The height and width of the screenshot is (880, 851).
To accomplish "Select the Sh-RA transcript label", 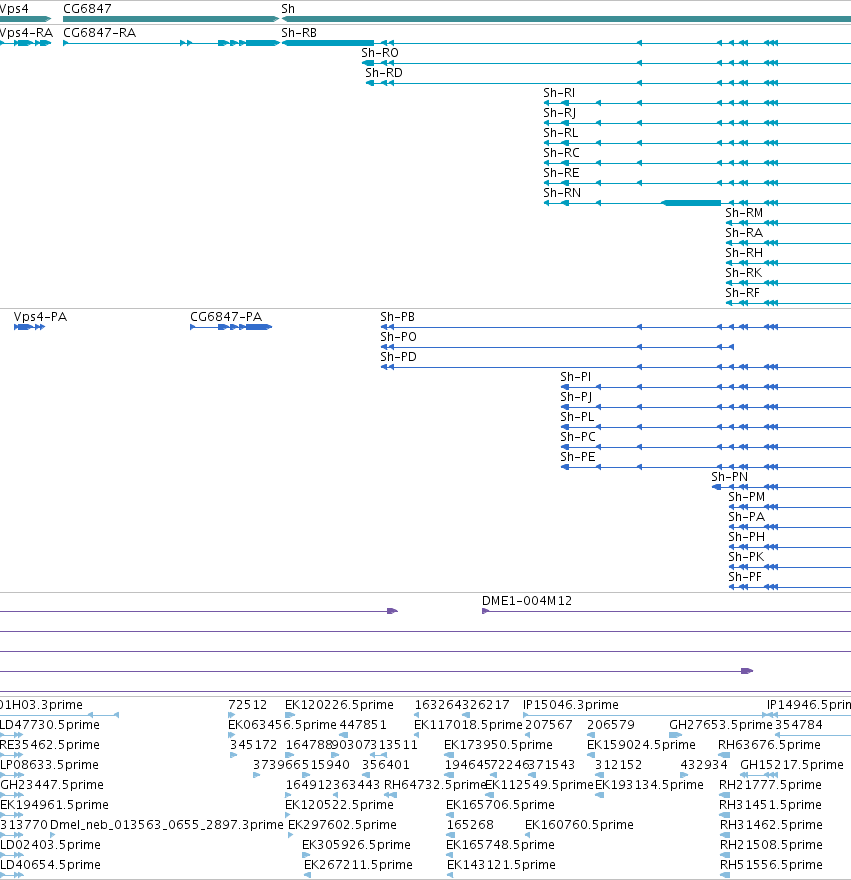I will [x=744, y=233].
